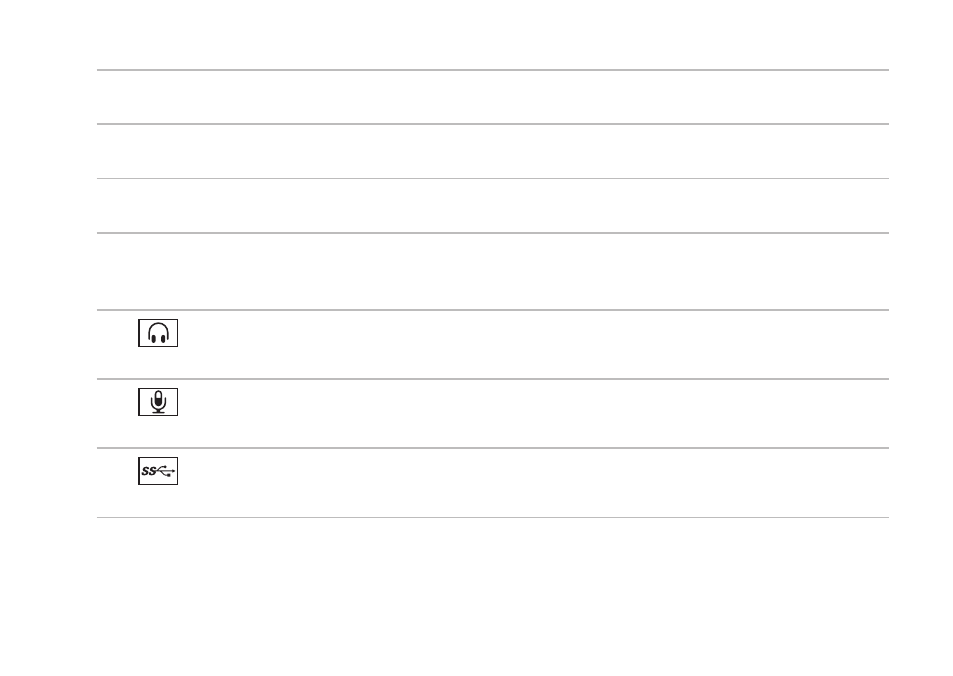Click the table's topmost border line
Image resolution: width=953 pixels, height=676 pixels.
click(493, 70)
